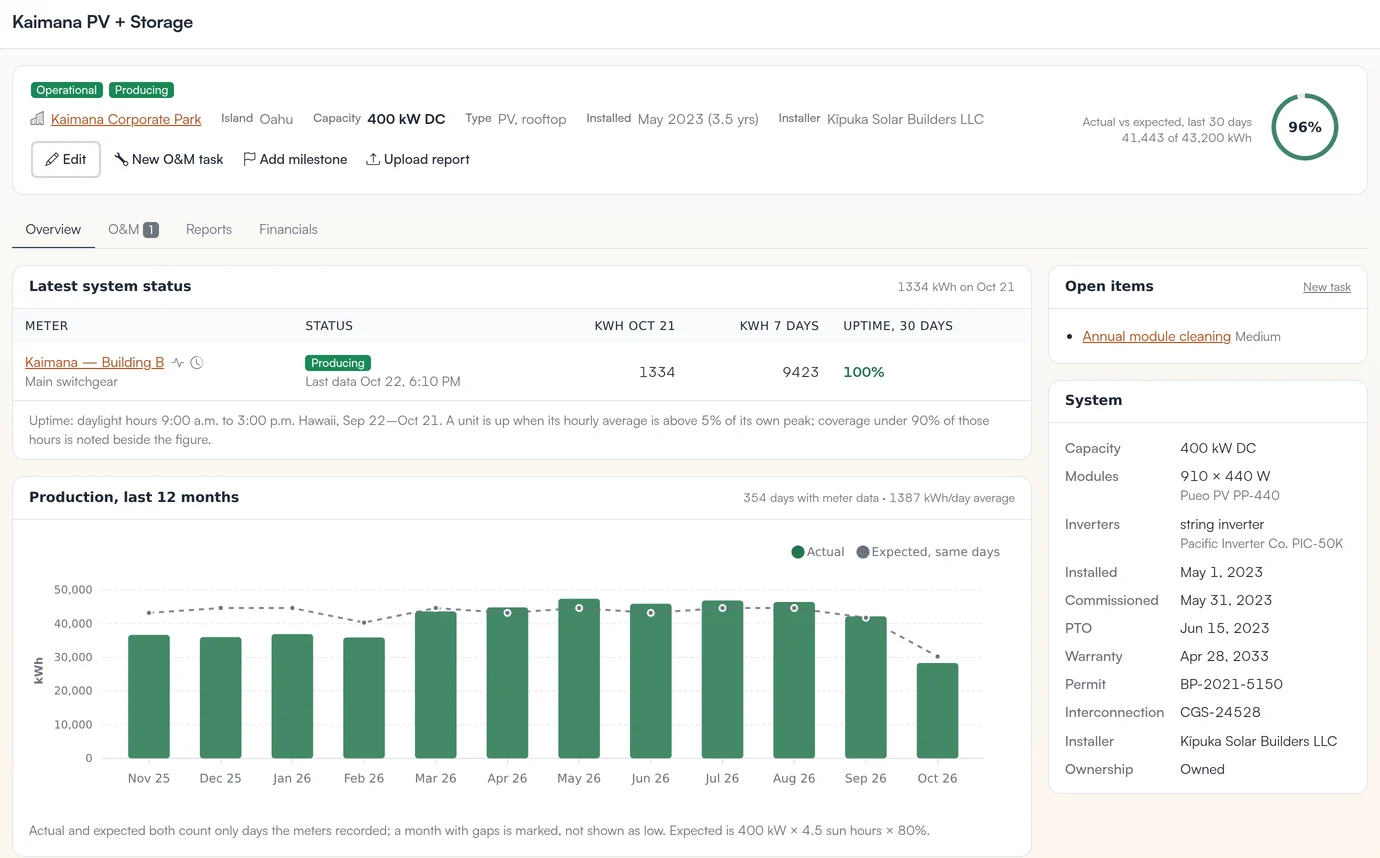Click the wrench icon for New O&M task

pos(121,159)
